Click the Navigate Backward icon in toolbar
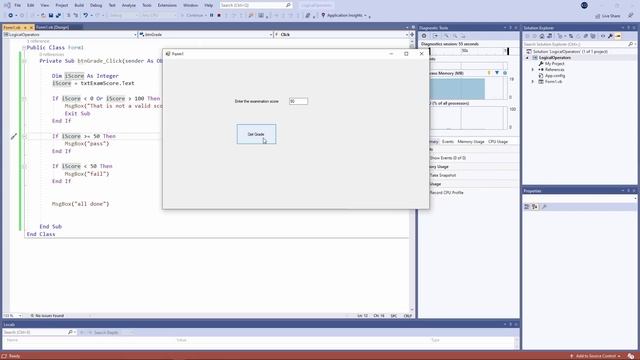This screenshot has width=640, height=360. [x=11, y=16]
